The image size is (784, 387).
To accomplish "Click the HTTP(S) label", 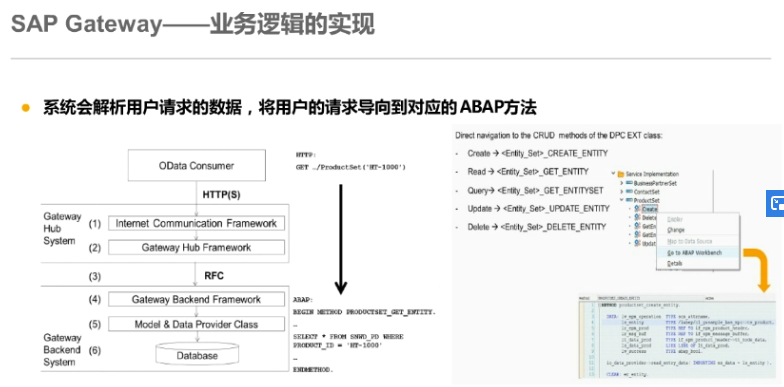I will tap(221, 194).
